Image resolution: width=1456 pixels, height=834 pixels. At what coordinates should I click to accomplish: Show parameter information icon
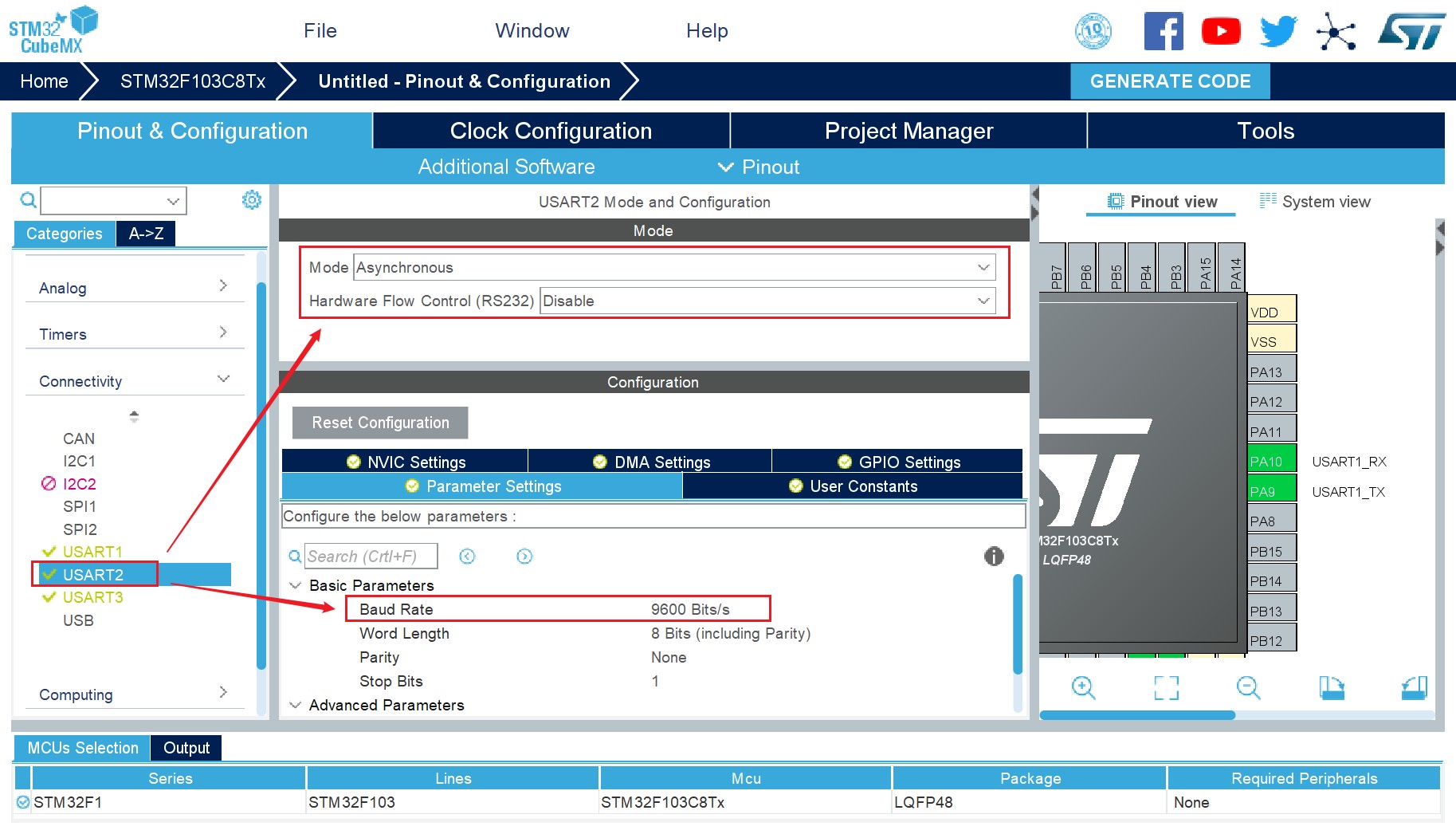coord(994,557)
